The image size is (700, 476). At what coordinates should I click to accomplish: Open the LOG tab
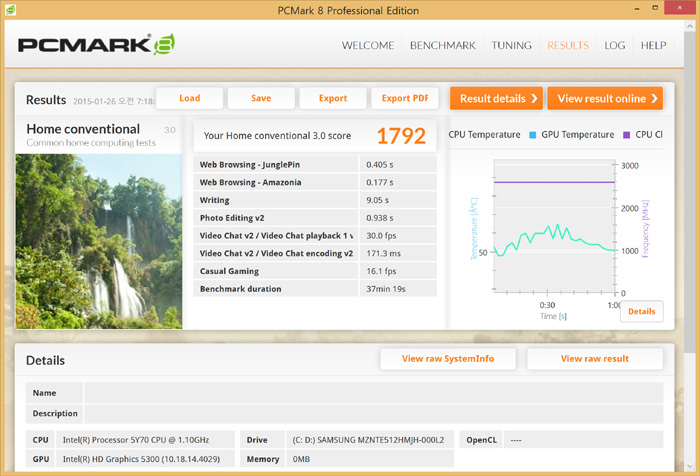click(x=614, y=46)
